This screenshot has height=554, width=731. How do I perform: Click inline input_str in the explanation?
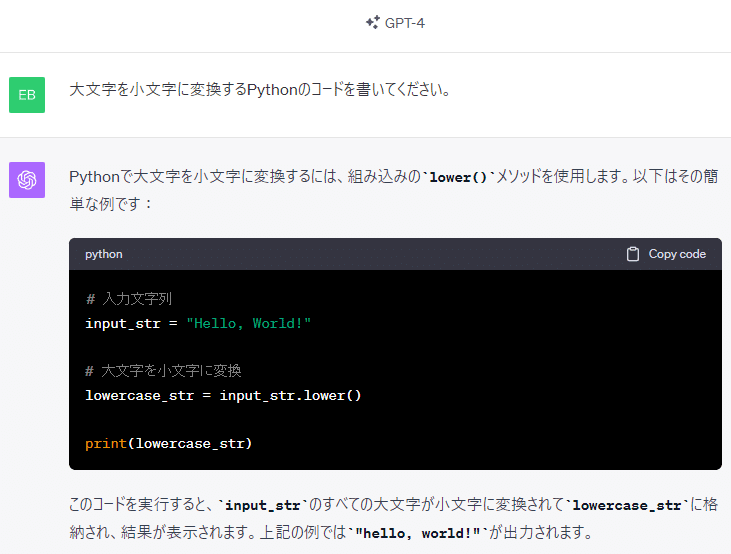coord(261,505)
